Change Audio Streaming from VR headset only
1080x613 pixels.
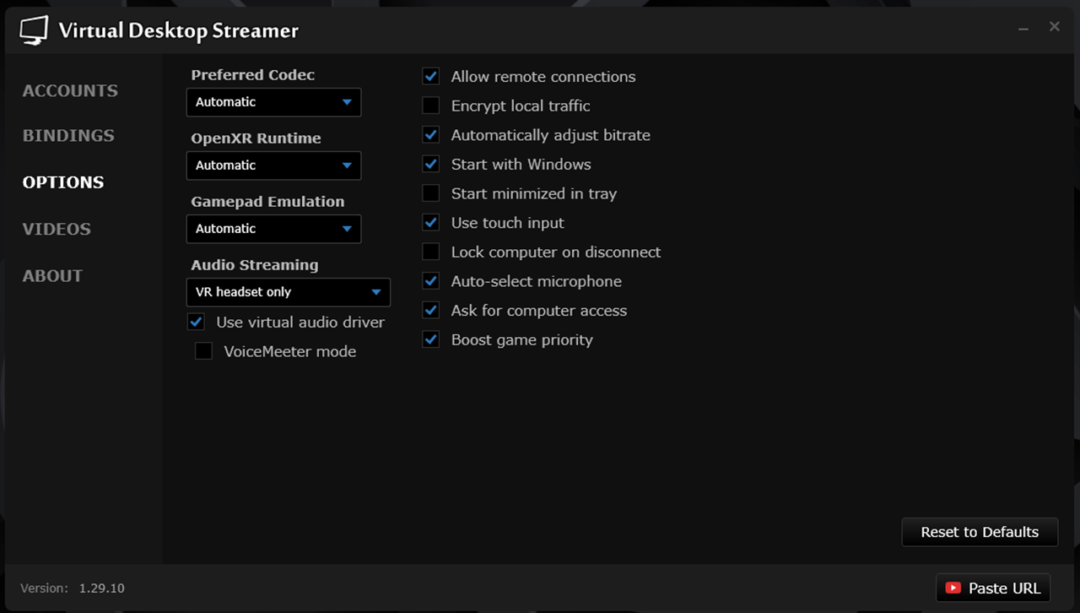pyautogui.click(x=288, y=292)
